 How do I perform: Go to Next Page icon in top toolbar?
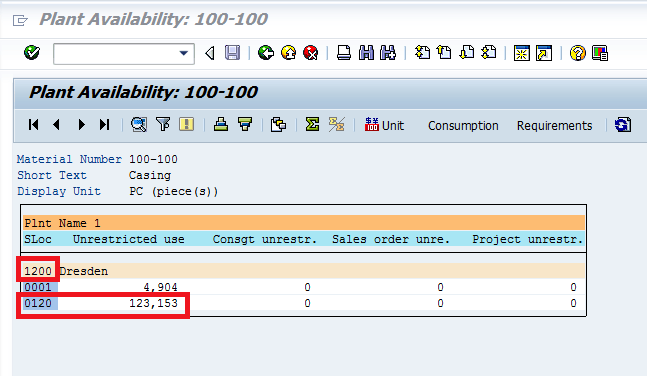pos(467,53)
